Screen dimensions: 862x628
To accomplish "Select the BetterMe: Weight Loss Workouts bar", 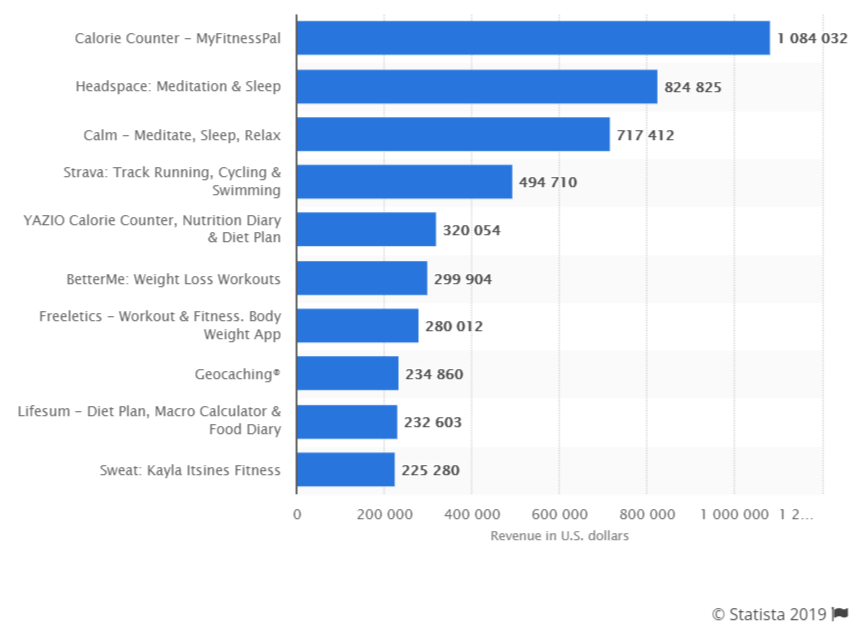I will pos(362,278).
